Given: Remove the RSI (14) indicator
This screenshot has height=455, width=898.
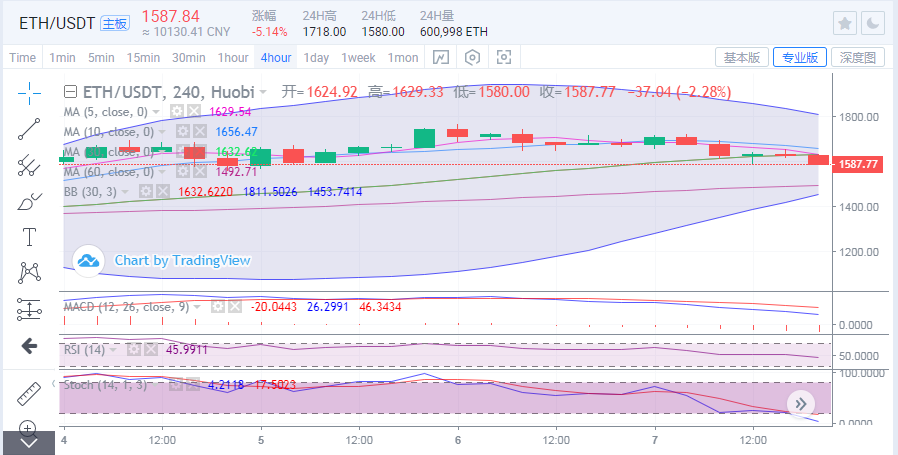Looking at the screenshot, I should (x=151, y=349).
